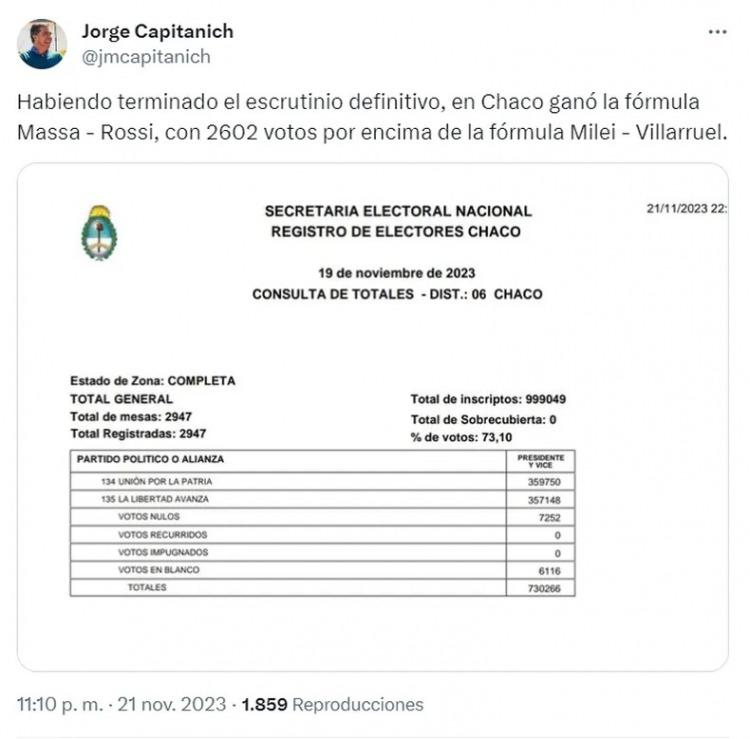Click the Totales value 730266
Viewport: 750px width, 739px height.
[x=544, y=588]
